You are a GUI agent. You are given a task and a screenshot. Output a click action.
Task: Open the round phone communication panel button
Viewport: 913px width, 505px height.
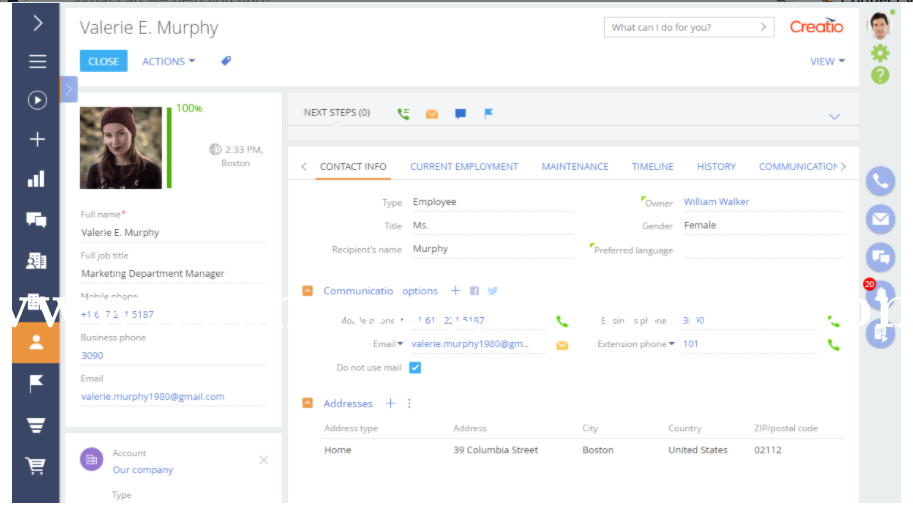880,182
